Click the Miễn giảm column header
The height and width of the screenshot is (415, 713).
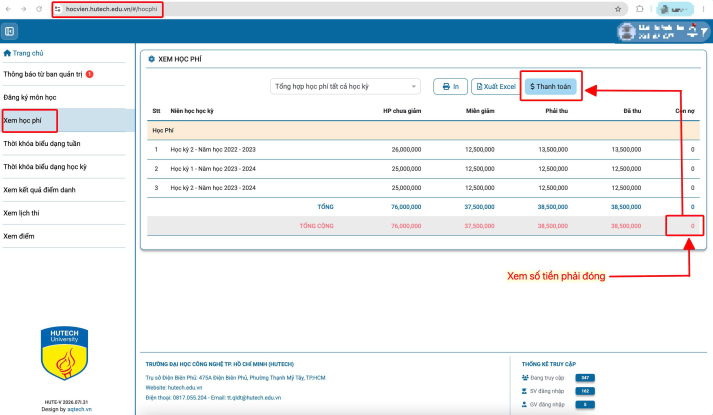480,111
